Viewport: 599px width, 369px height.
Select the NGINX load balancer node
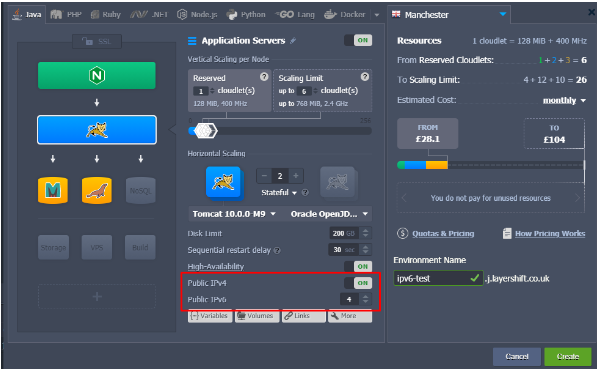tap(97, 76)
